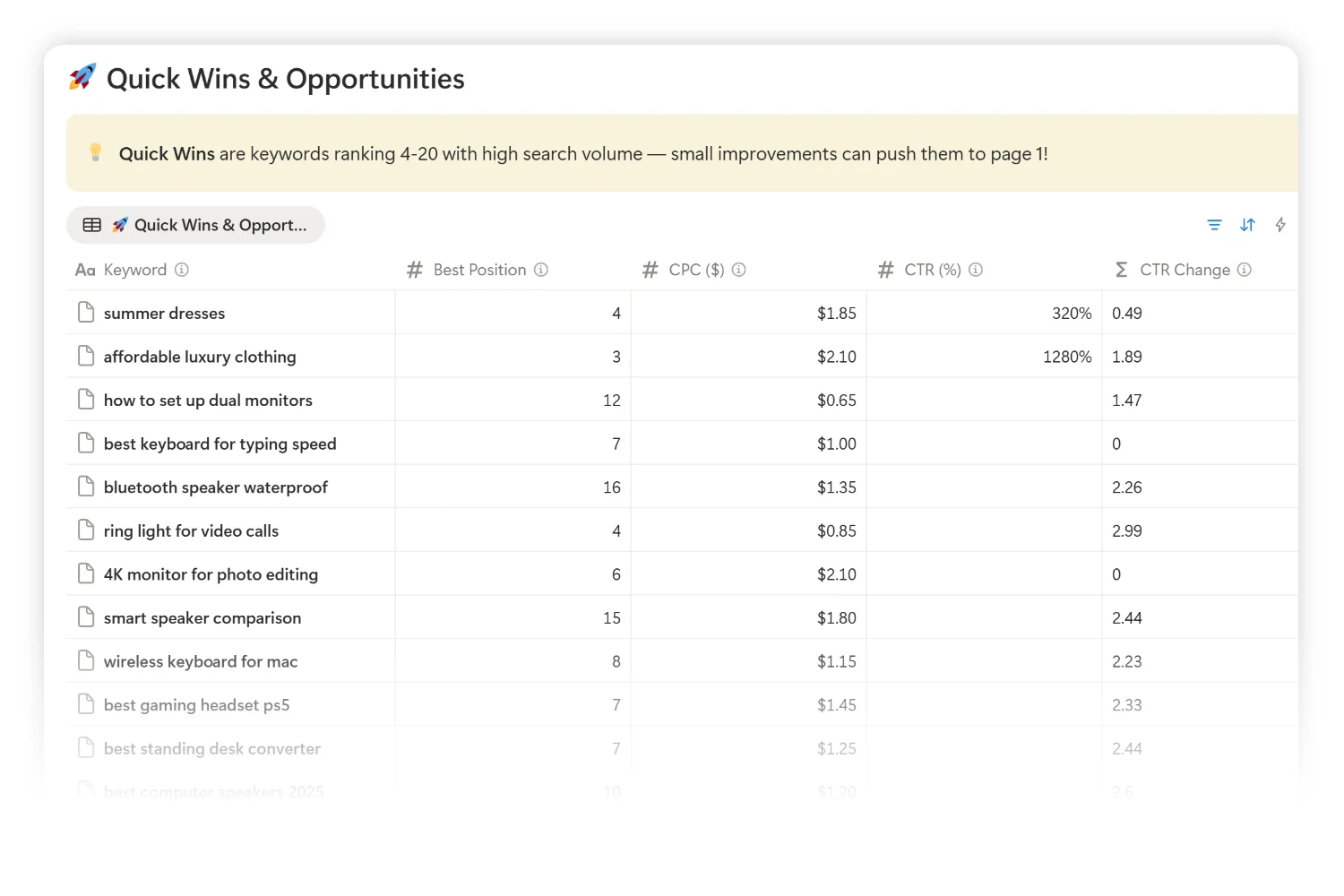Click the $1.35 CPC cell
1344x896 pixels.
coord(749,487)
